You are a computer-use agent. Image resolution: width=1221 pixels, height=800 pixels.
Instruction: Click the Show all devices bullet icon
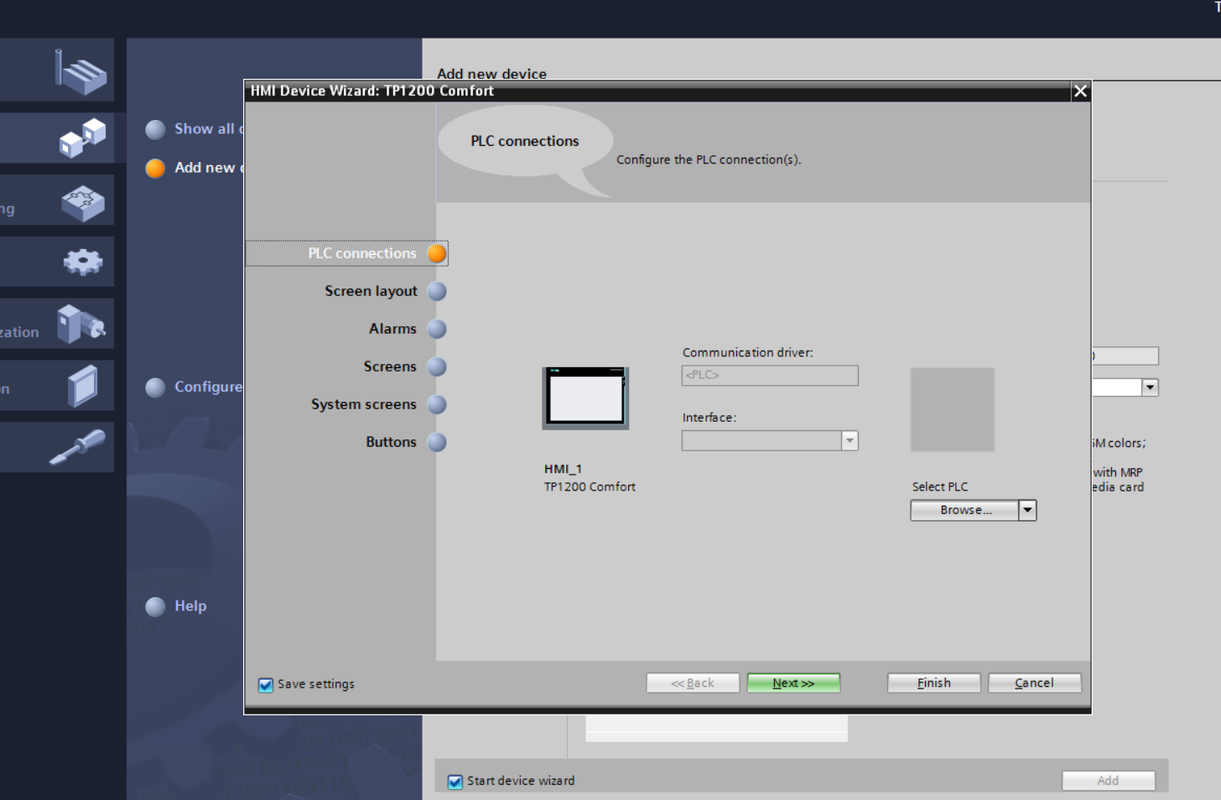pyautogui.click(x=155, y=130)
